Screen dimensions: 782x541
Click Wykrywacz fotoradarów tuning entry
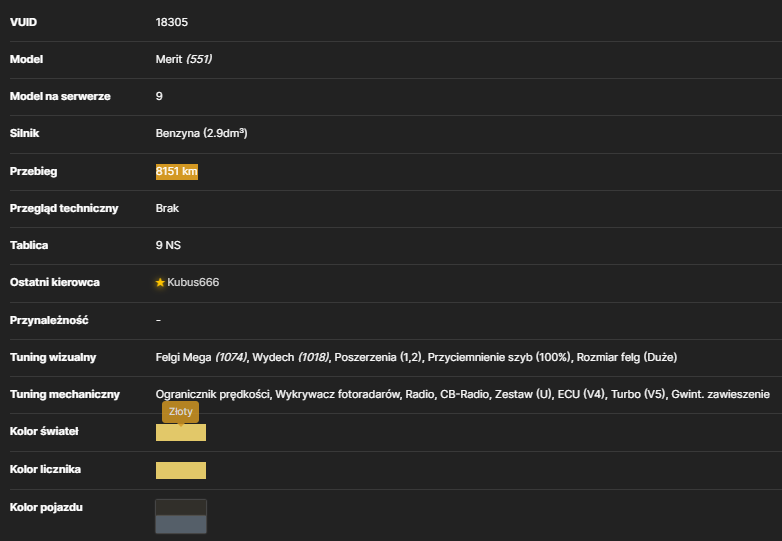(338, 394)
